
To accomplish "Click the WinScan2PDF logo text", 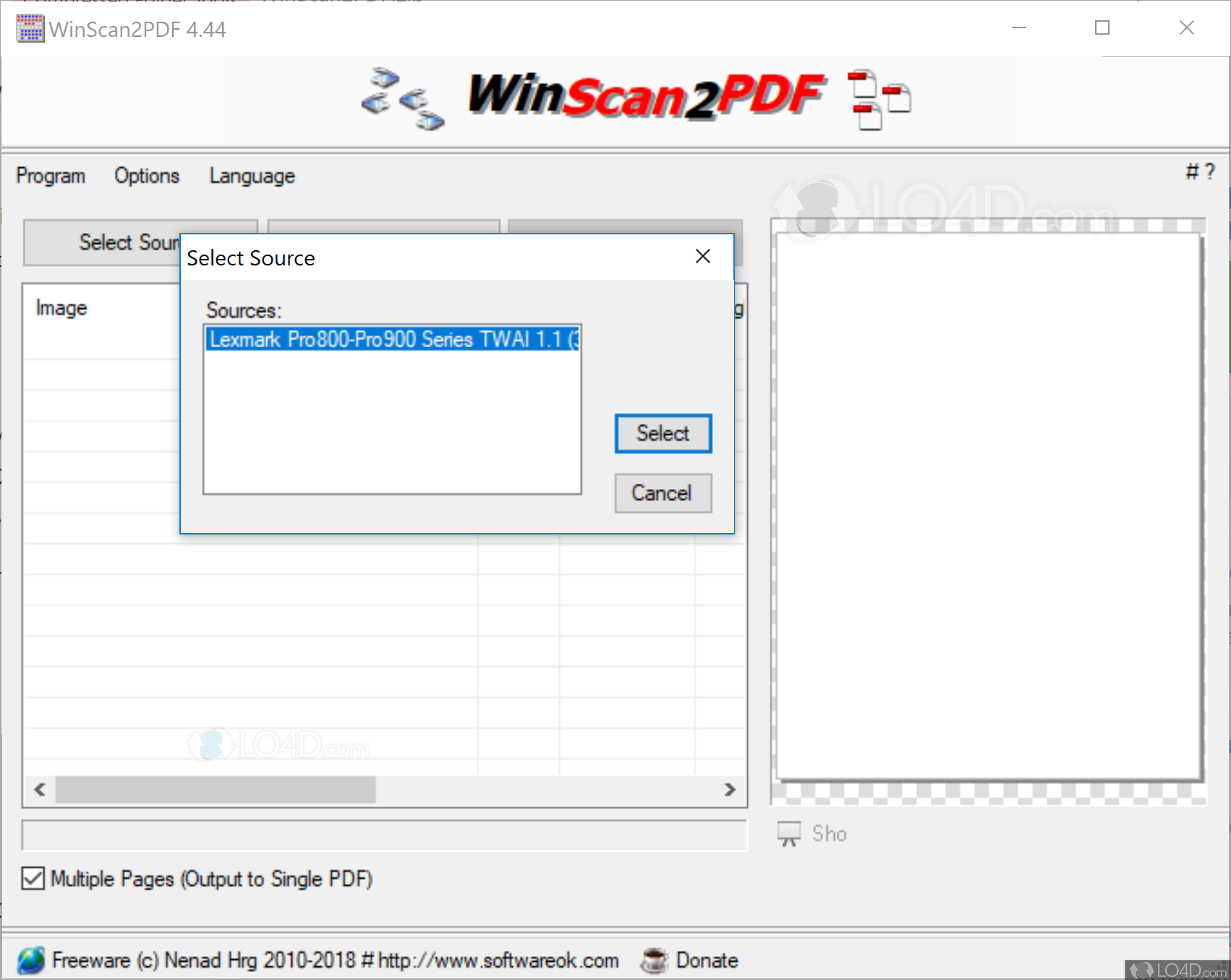I will [x=646, y=96].
